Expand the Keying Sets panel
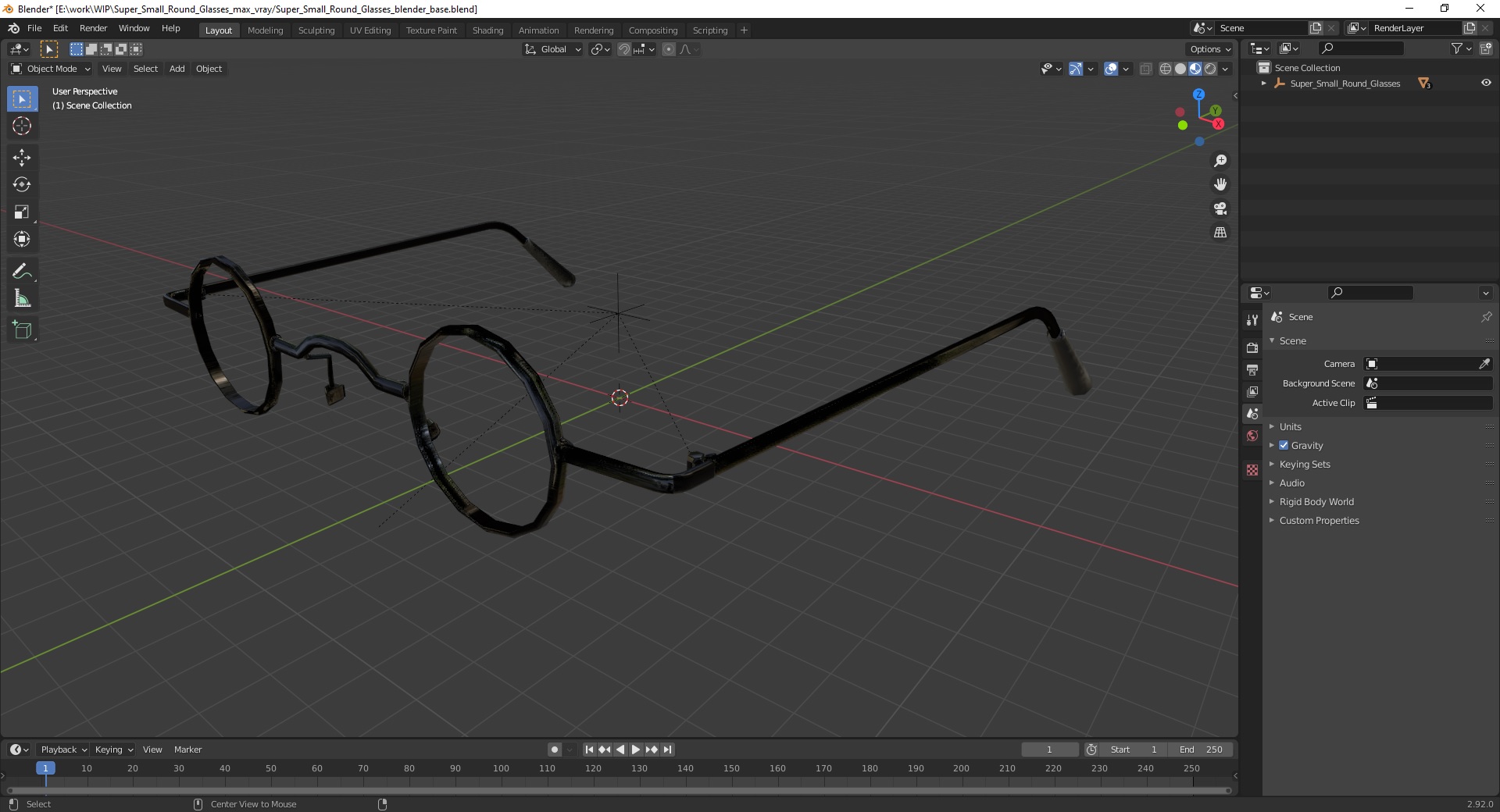Viewport: 1500px width, 812px height. click(x=1304, y=464)
